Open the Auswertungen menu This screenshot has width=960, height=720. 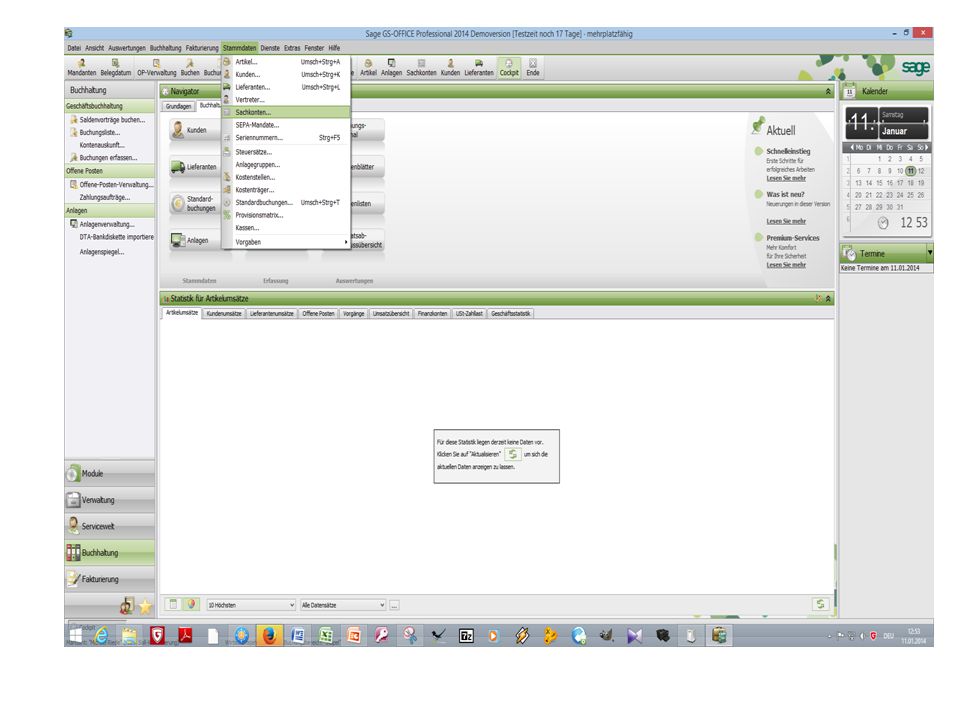(127, 48)
